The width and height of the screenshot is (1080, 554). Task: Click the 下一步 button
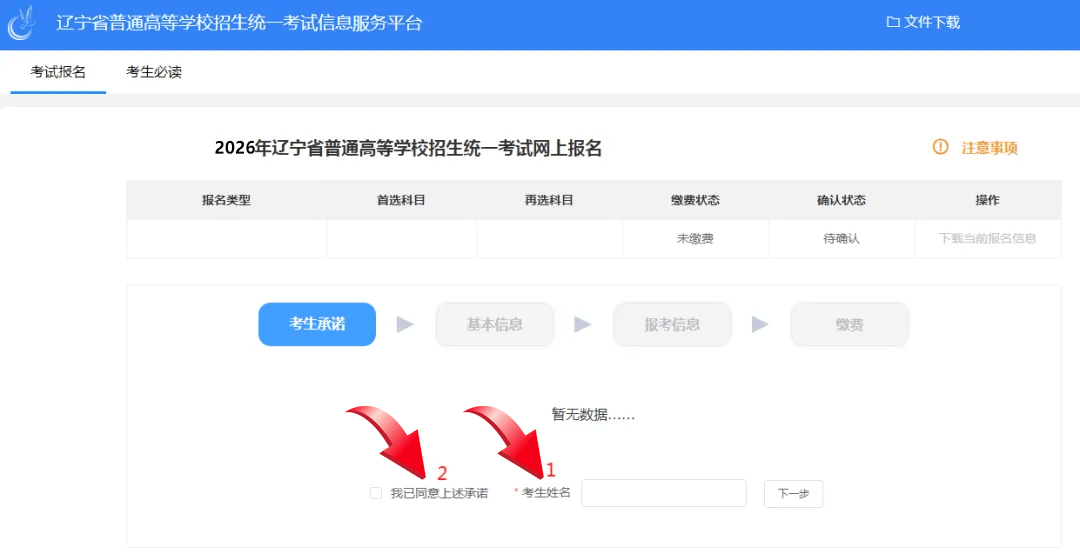793,494
